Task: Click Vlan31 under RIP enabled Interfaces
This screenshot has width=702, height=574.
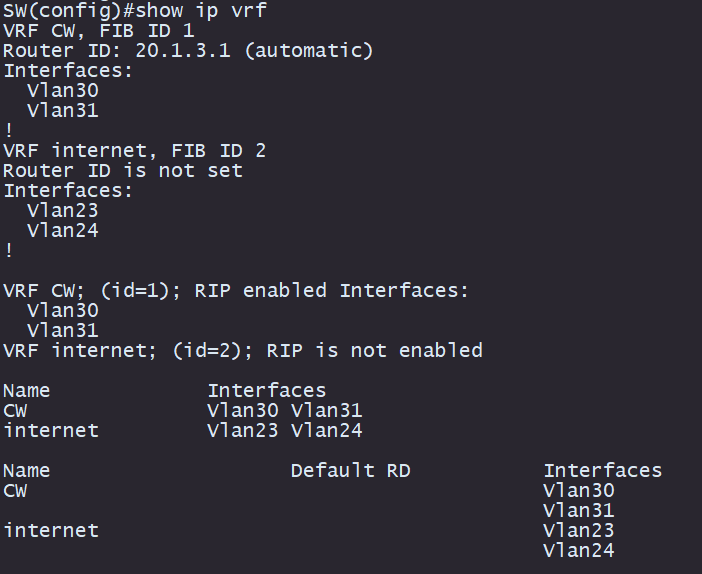Action: point(63,330)
